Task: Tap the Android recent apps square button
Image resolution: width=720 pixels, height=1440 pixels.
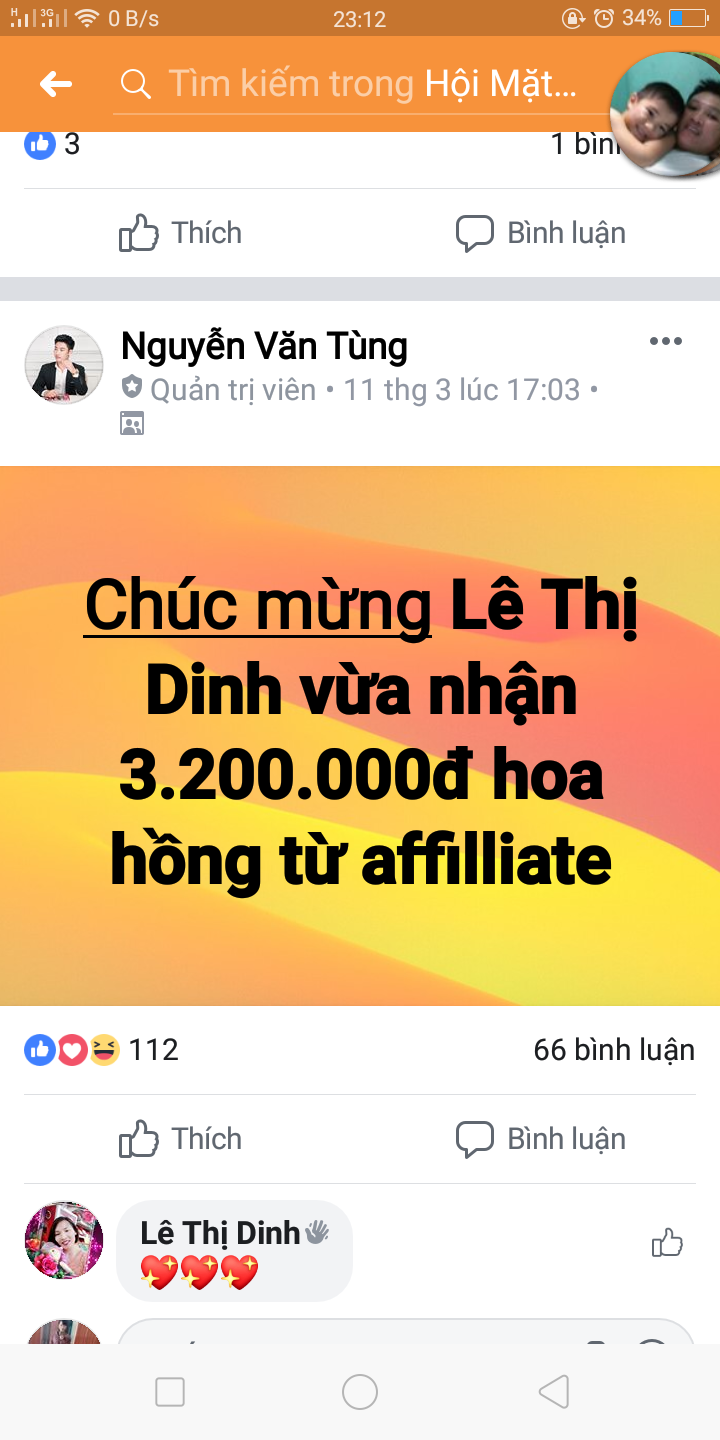Action: pos(170,1392)
